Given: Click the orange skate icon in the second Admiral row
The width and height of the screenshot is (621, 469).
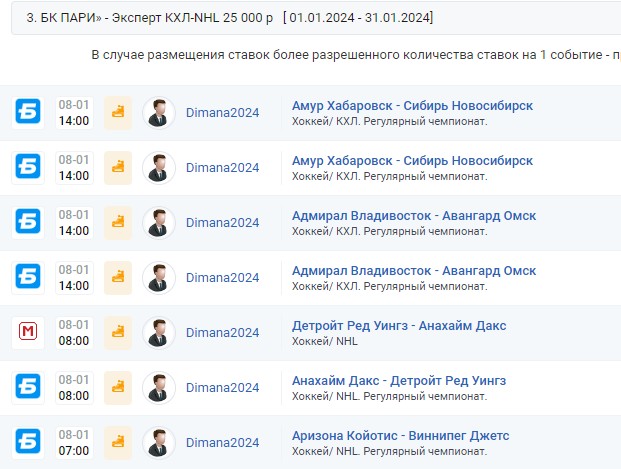Looking at the screenshot, I should [x=118, y=278].
